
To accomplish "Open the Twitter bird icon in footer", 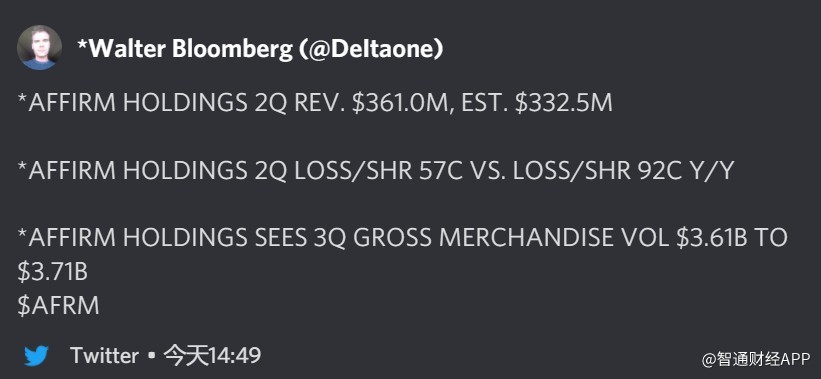I will tap(36, 356).
